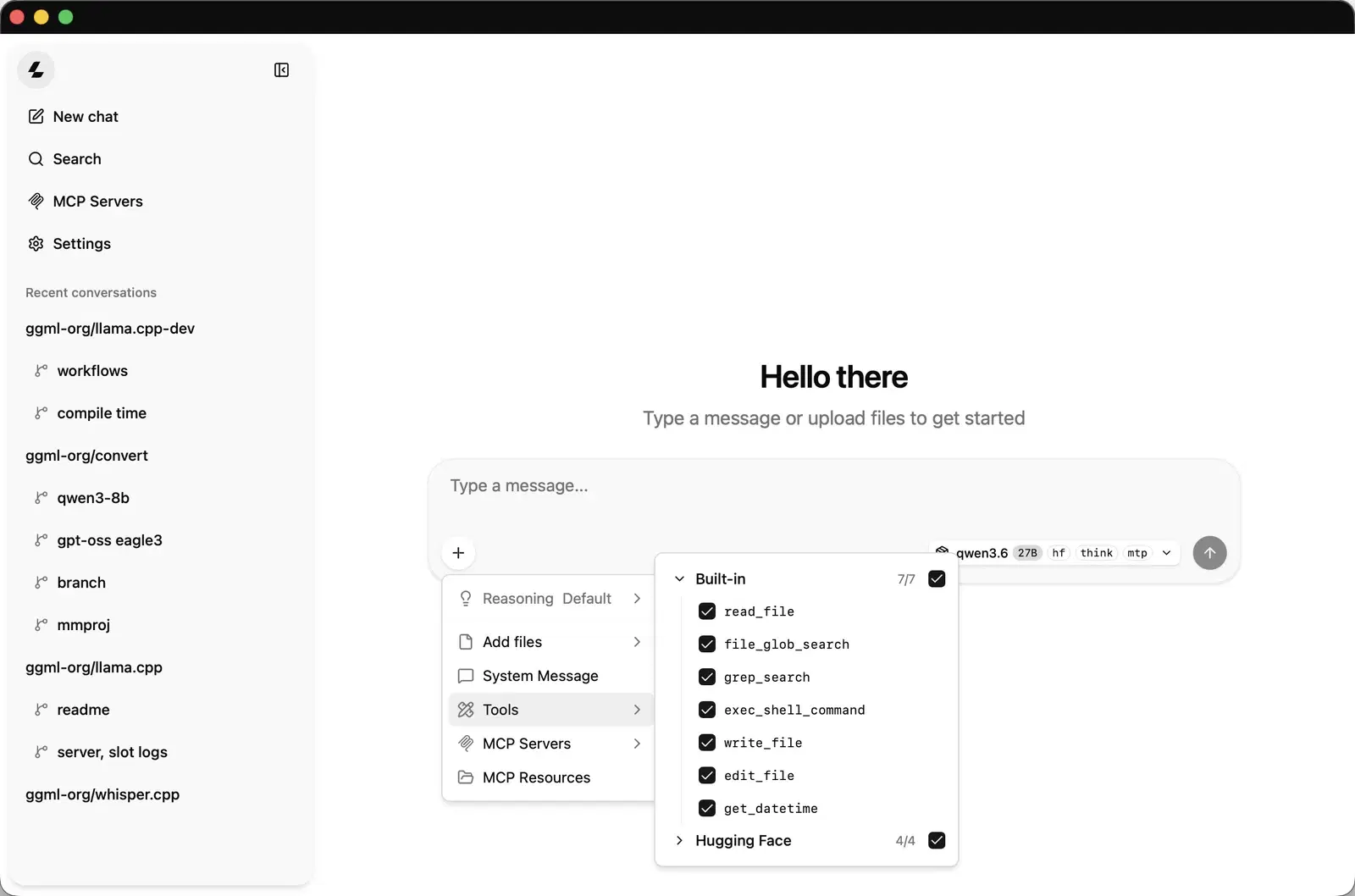Click the pencil icon for New chat
This screenshot has width=1355, height=896.
coord(36,117)
